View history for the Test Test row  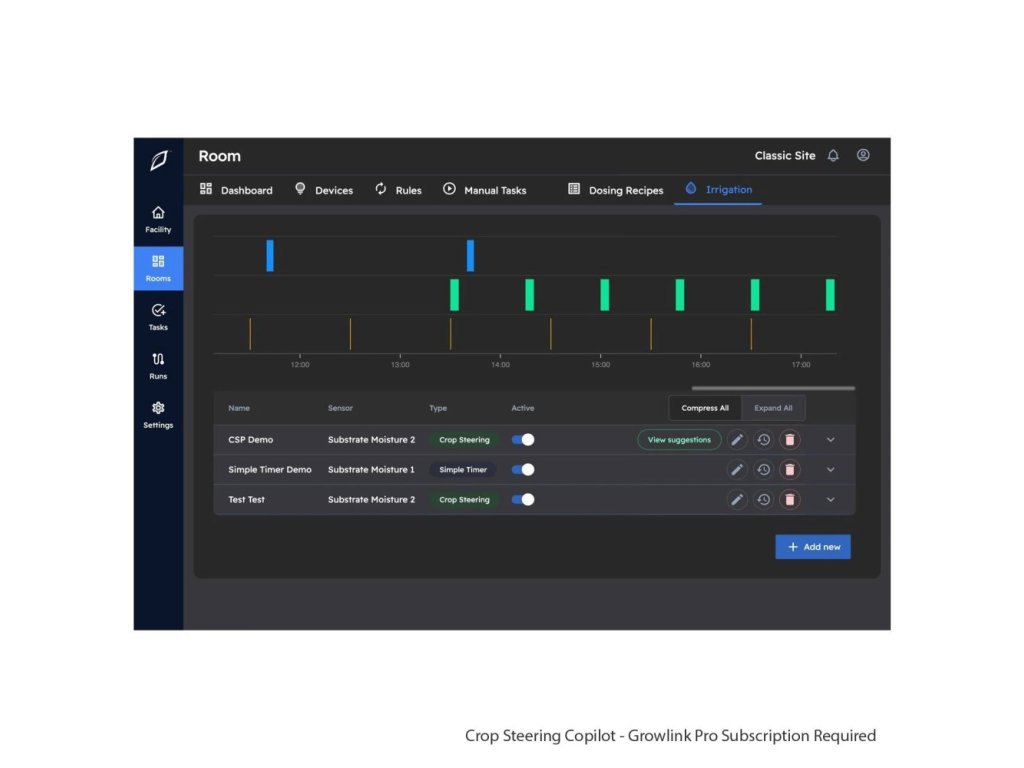[763, 500]
